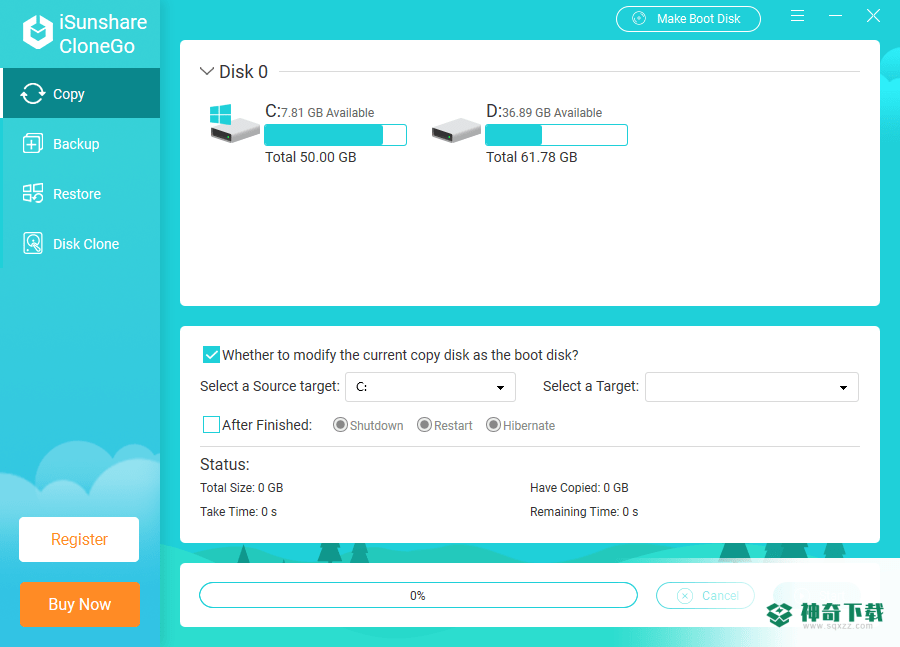This screenshot has width=900, height=647.
Task: Select the Hibernate radio option
Action: 493,425
